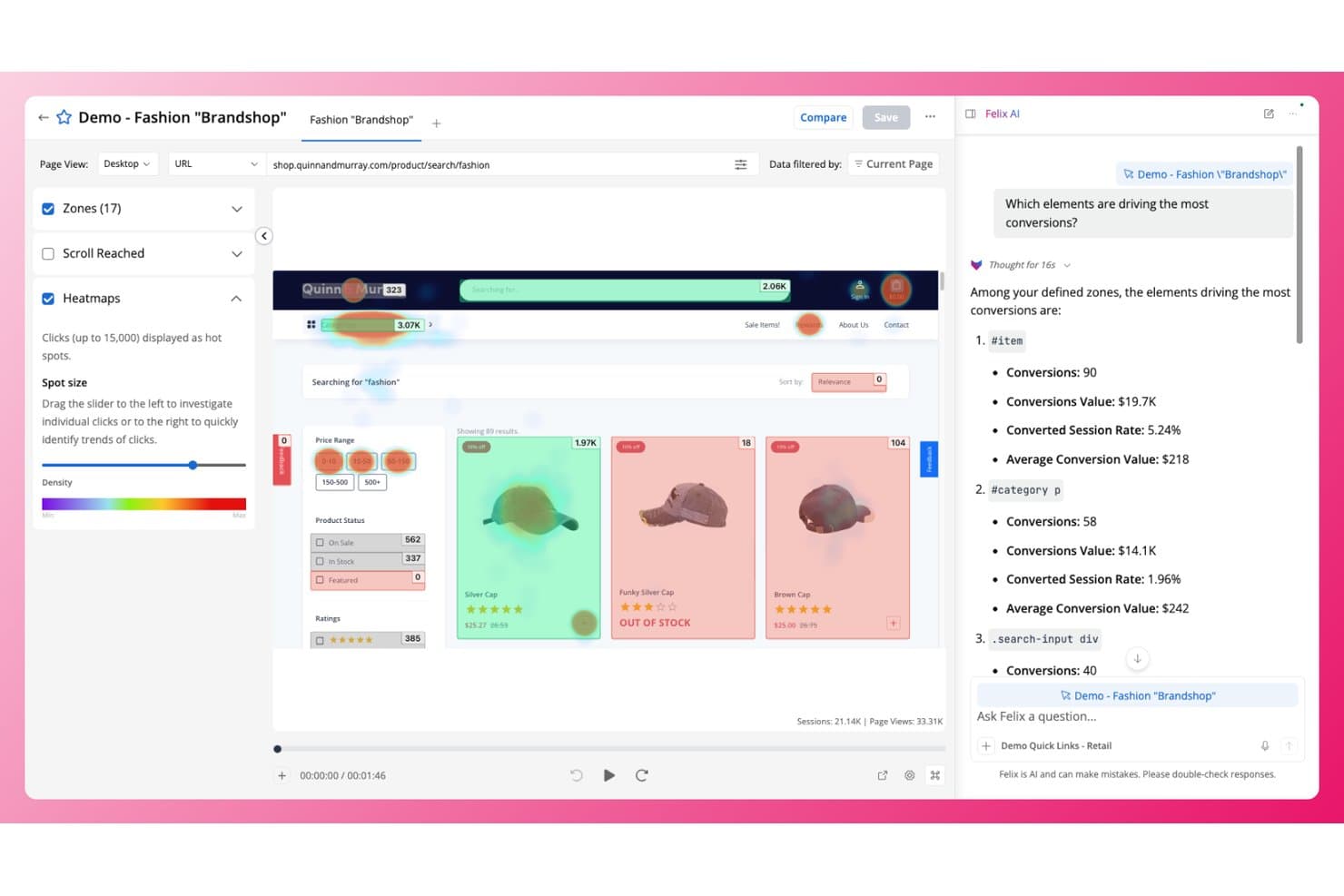Click the reload/replay playback icon
1344x896 pixels.
click(642, 775)
